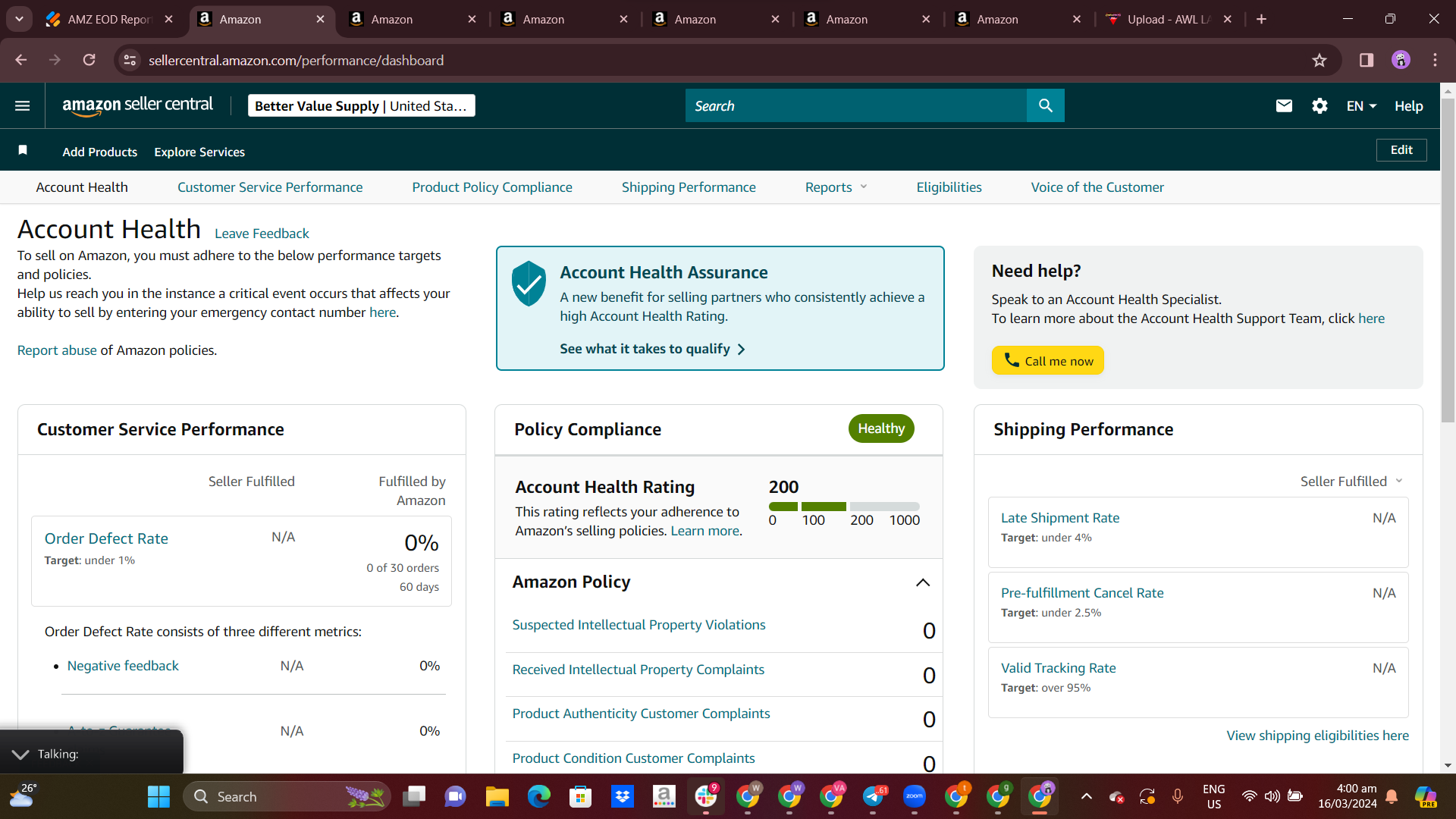Screen dimensions: 1456x819
Task: Close the AMZ EOD Report tab
Action: (x=168, y=19)
